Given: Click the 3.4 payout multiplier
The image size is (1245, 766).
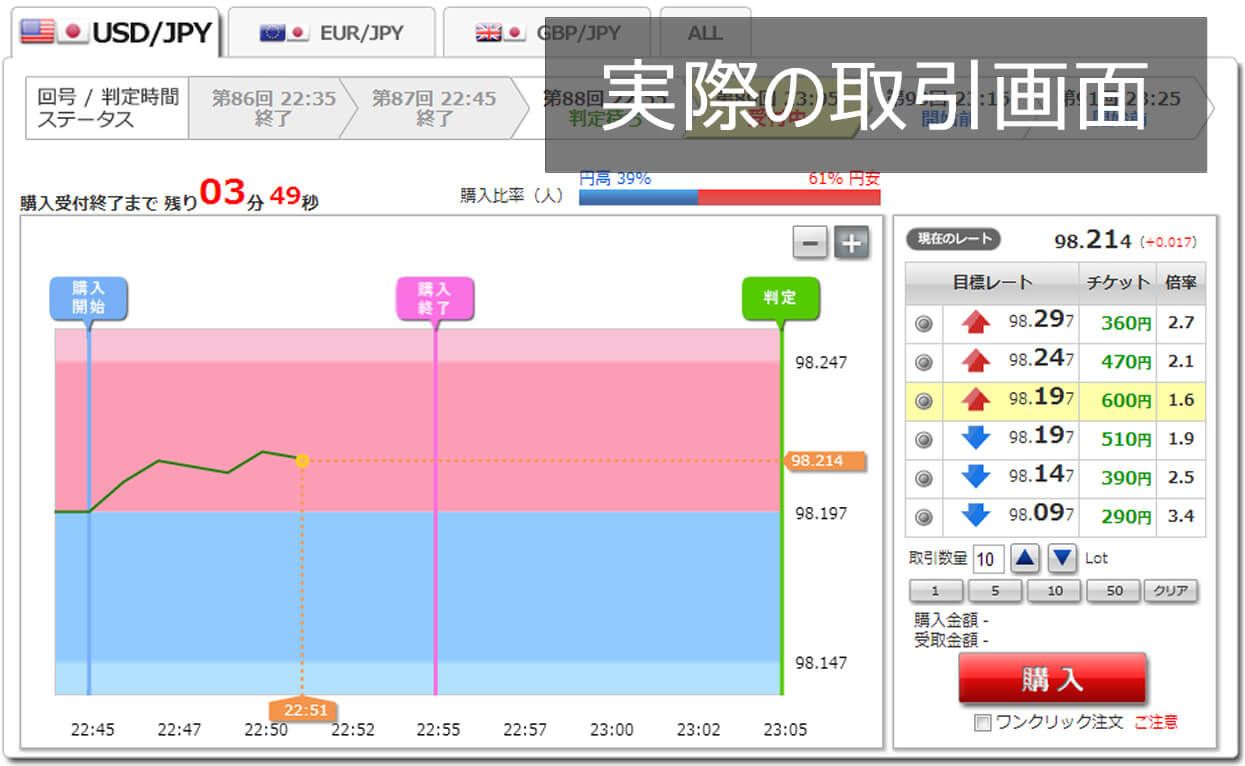Looking at the screenshot, I should click(x=1181, y=517).
